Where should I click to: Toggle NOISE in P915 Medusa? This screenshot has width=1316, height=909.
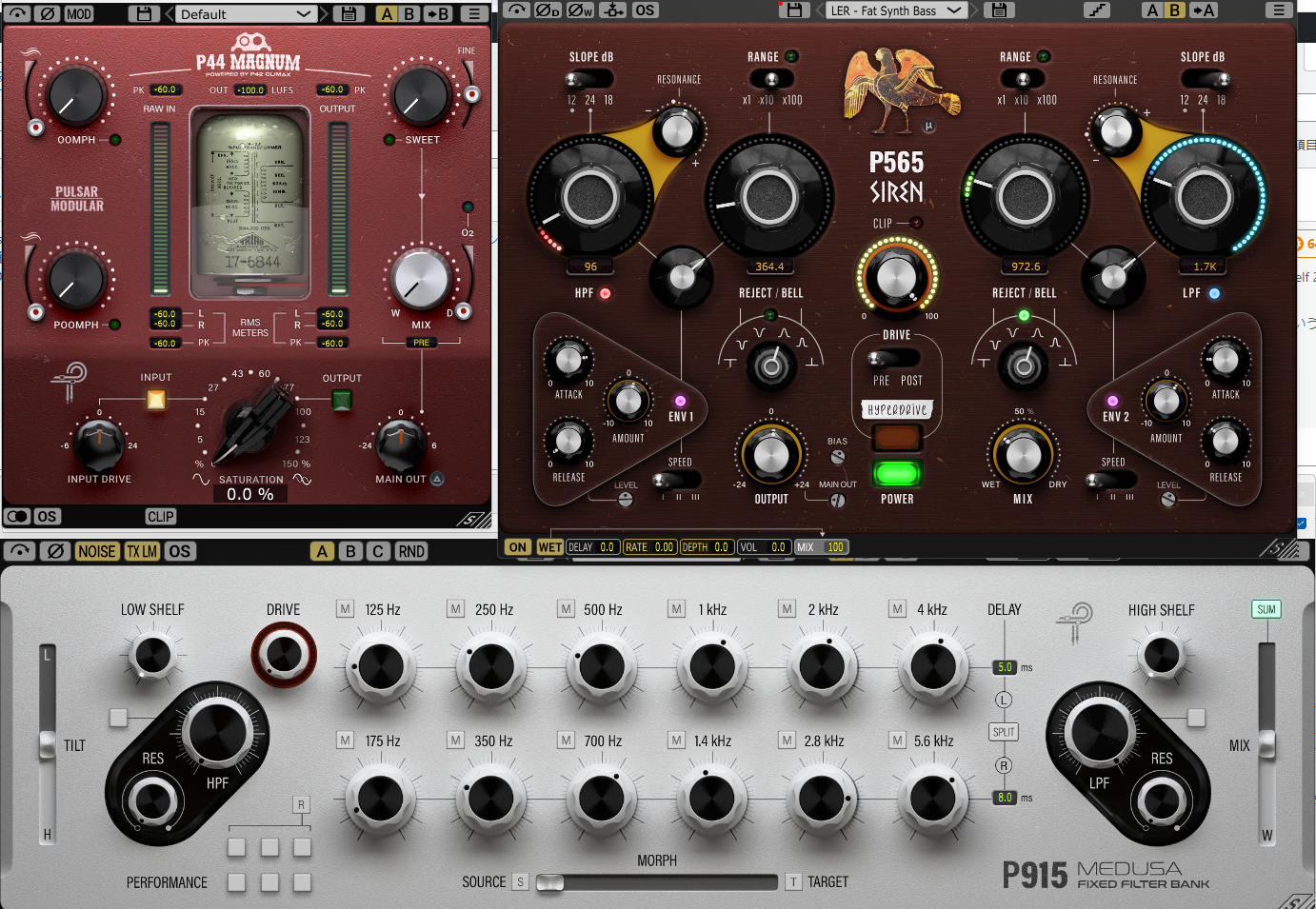(x=96, y=551)
